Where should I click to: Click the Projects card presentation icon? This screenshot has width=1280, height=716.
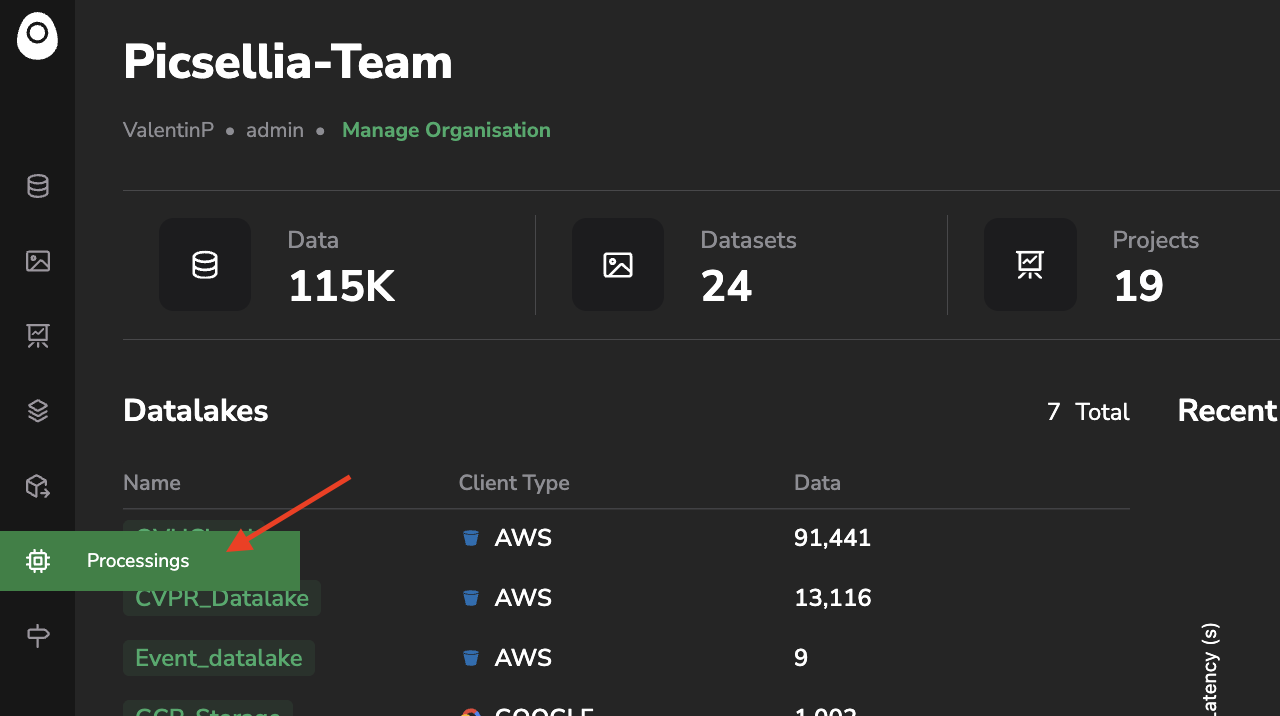(1030, 265)
